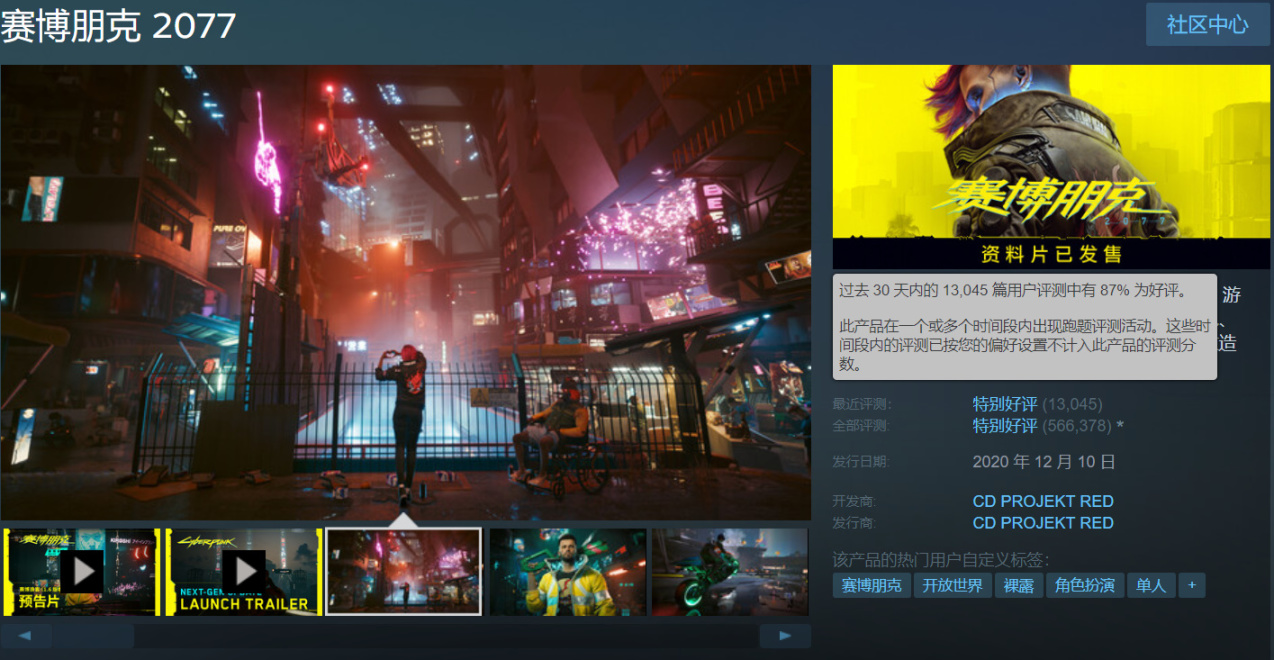1274x660 pixels.
Task: Select the yellow-jacket character screenshot thumbnail
Action: (566, 571)
